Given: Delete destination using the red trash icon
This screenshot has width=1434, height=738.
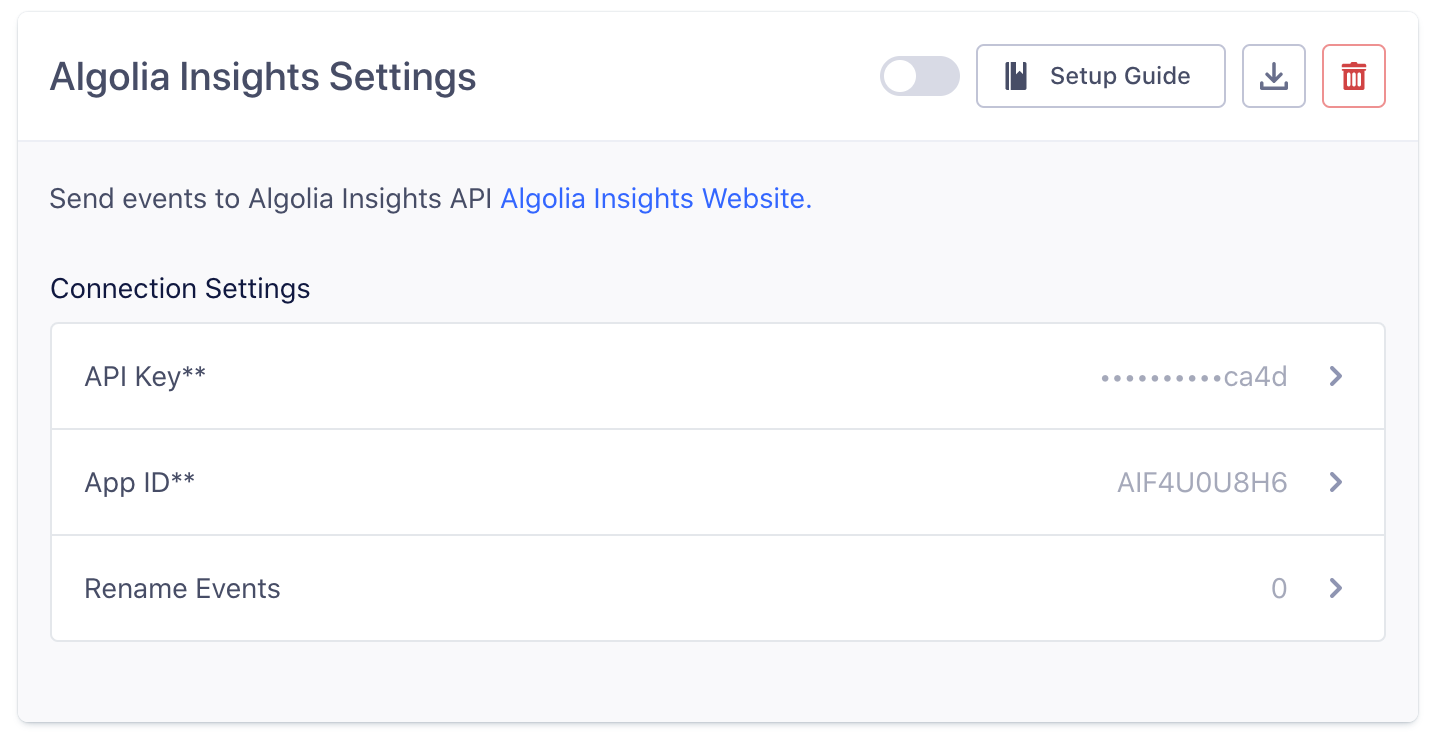Looking at the screenshot, I should (x=1353, y=76).
